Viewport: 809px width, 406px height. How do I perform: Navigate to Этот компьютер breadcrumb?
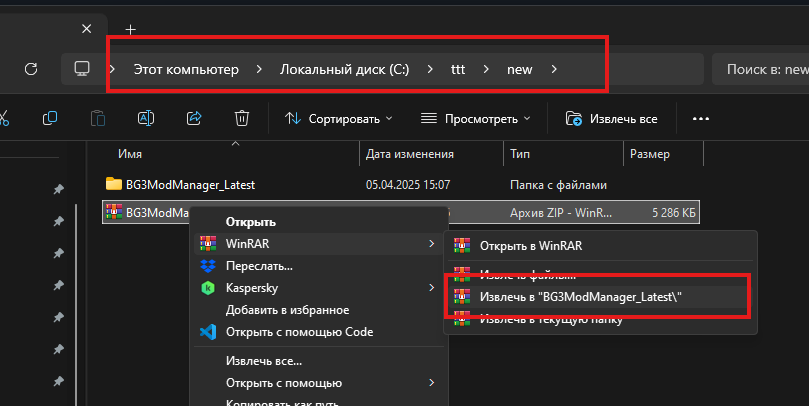pyautogui.click(x=186, y=69)
